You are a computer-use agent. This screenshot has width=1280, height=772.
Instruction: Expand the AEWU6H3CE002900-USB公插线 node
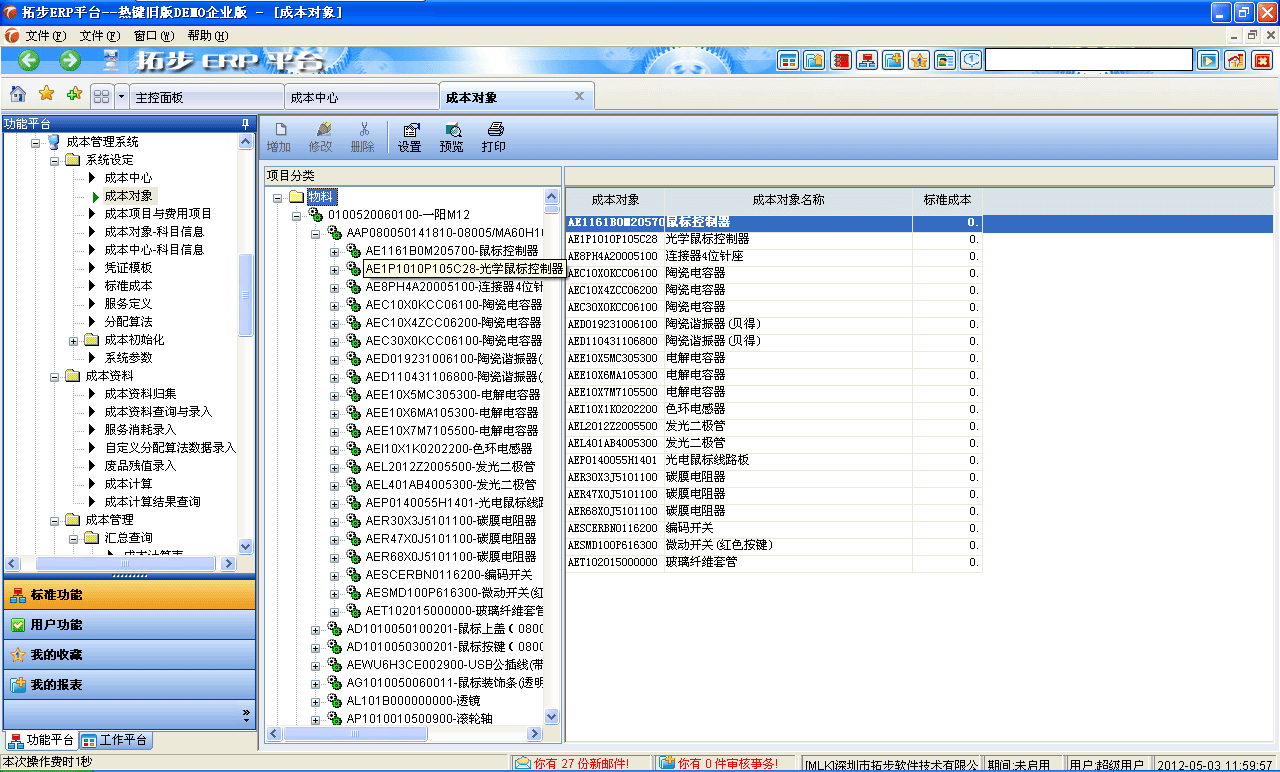[x=316, y=666]
